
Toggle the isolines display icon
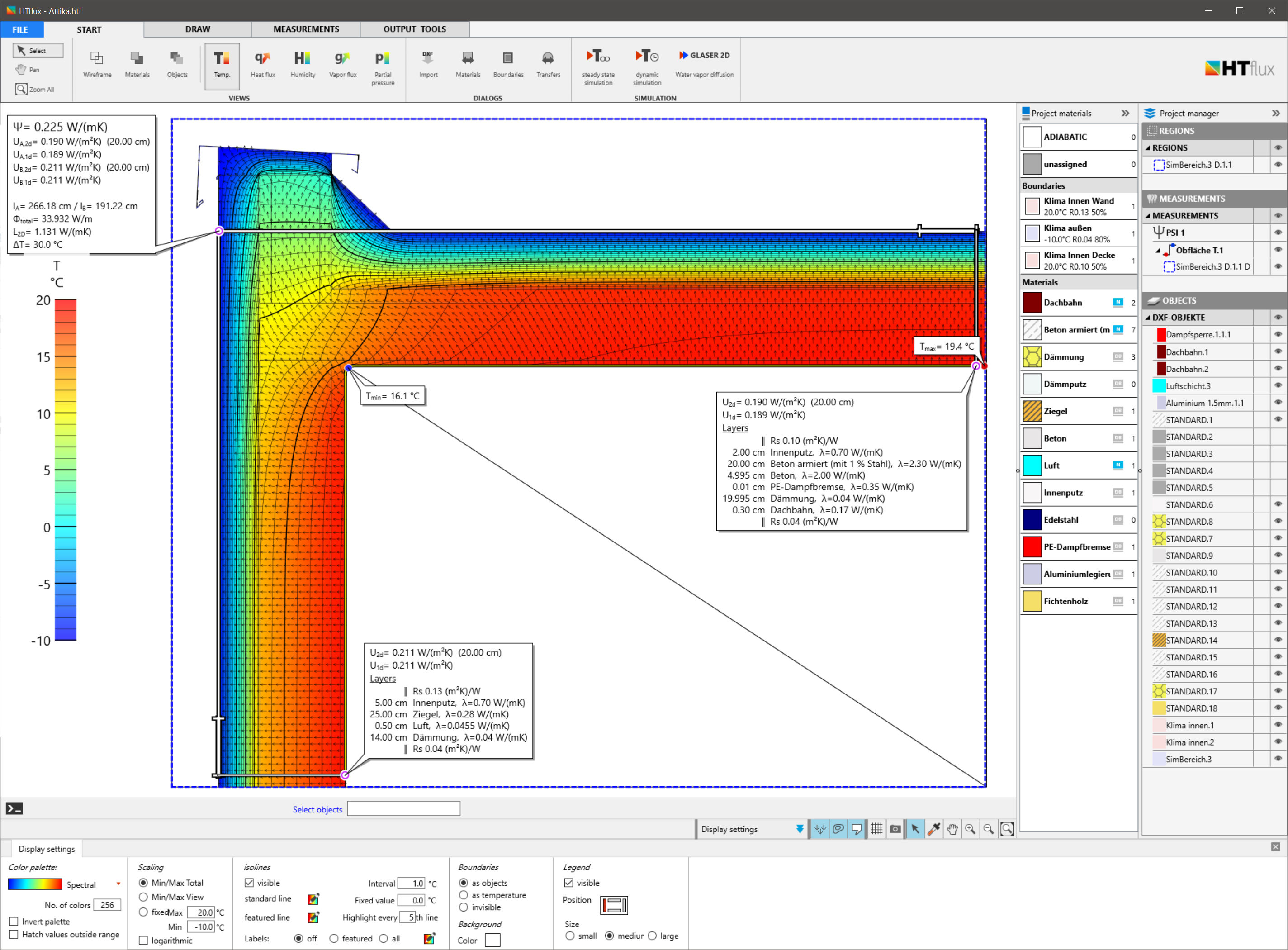[838, 829]
